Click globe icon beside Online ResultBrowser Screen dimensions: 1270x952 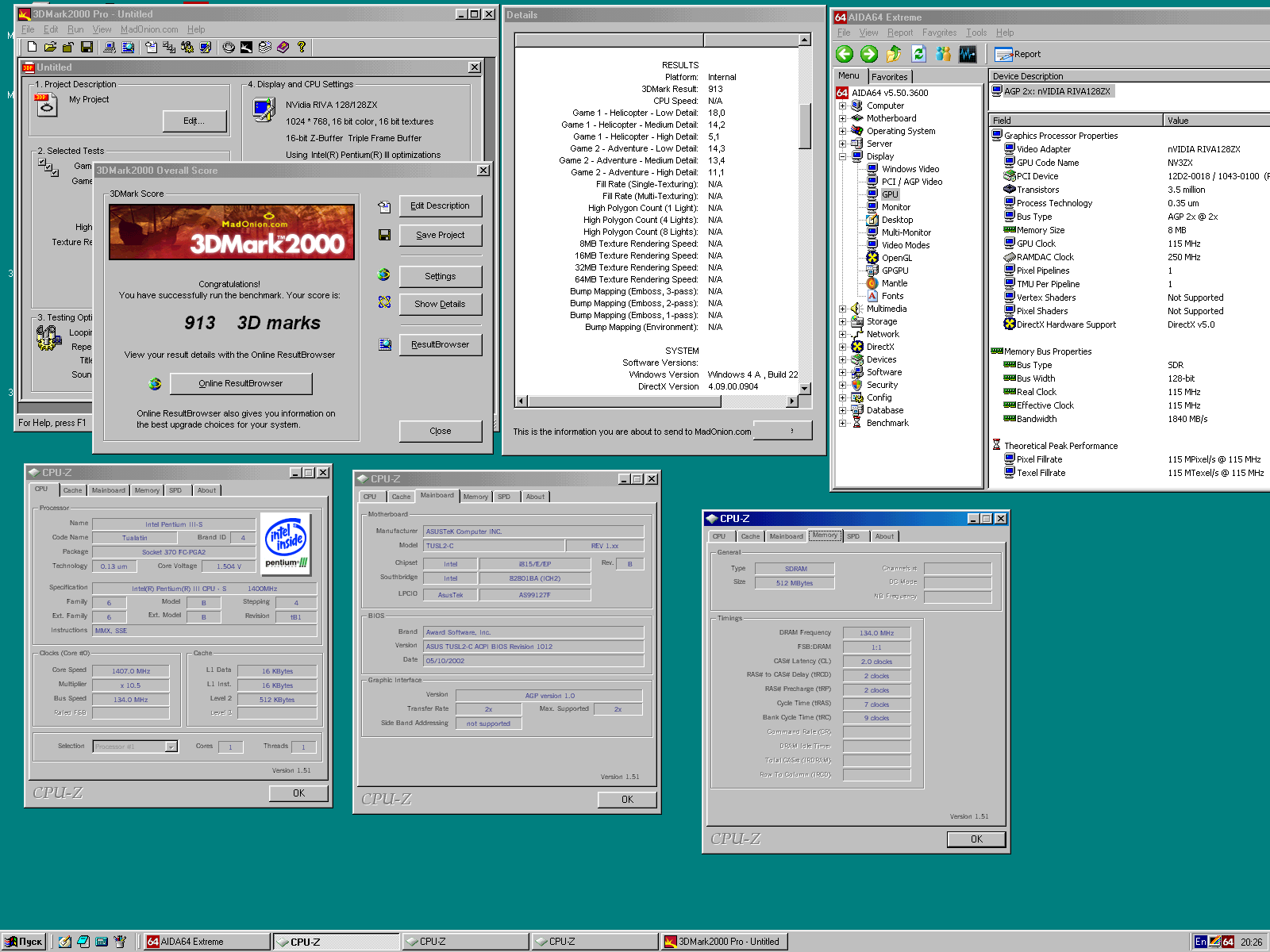coord(155,384)
